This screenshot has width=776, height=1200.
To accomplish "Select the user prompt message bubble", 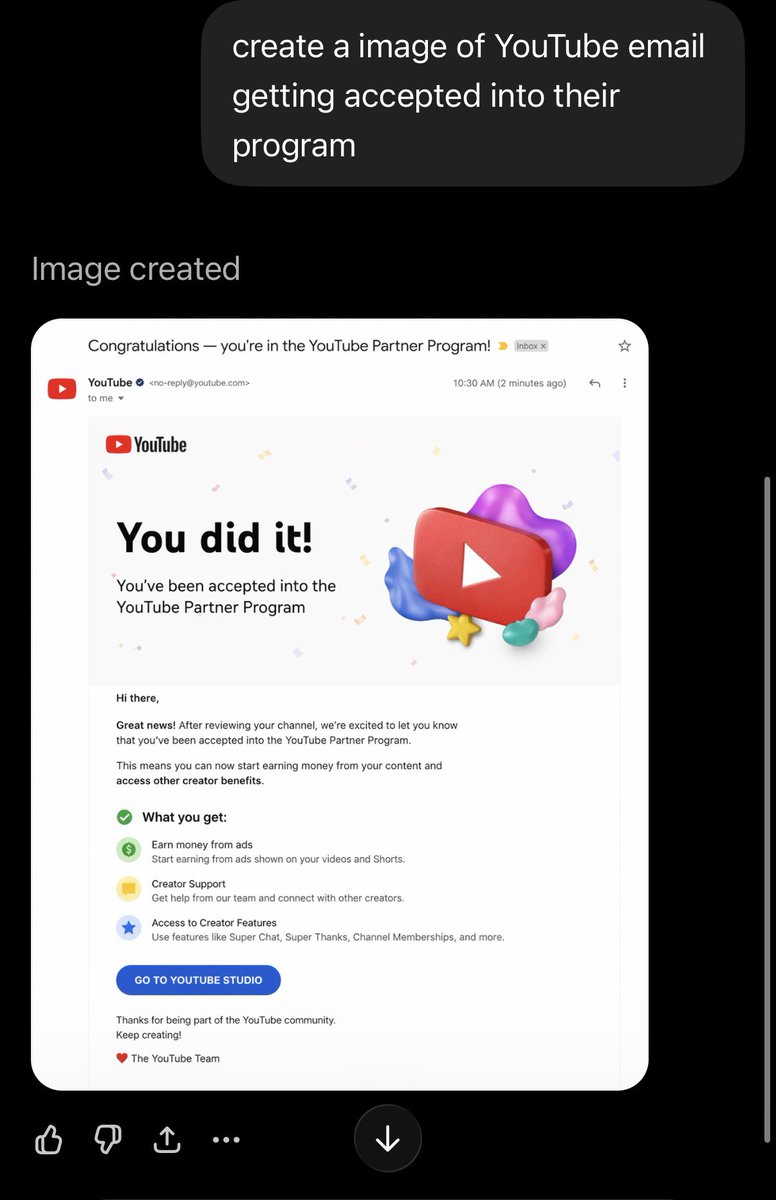I will point(473,94).
